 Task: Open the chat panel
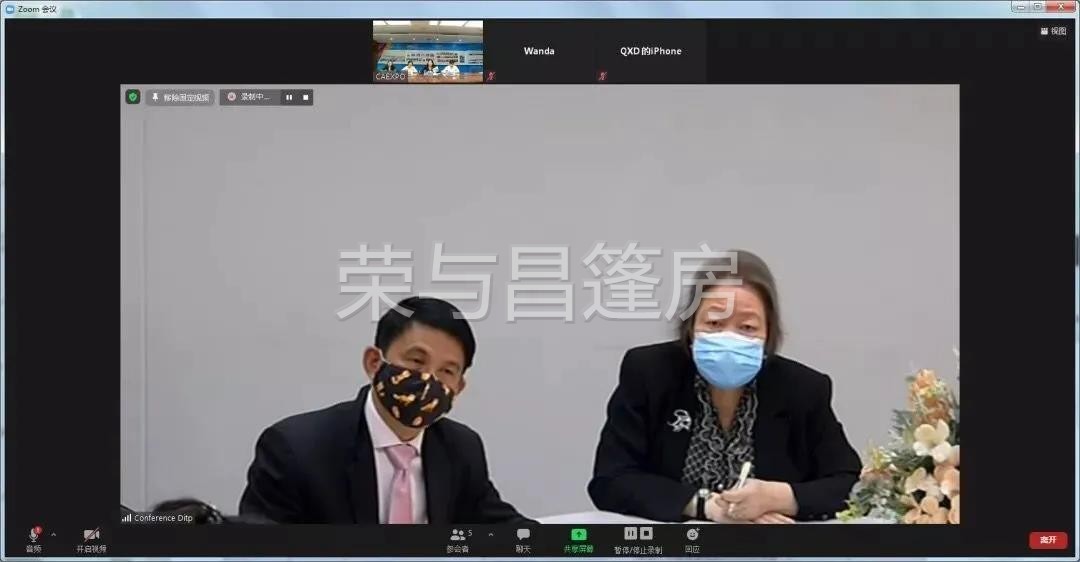click(x=523, y=536)
